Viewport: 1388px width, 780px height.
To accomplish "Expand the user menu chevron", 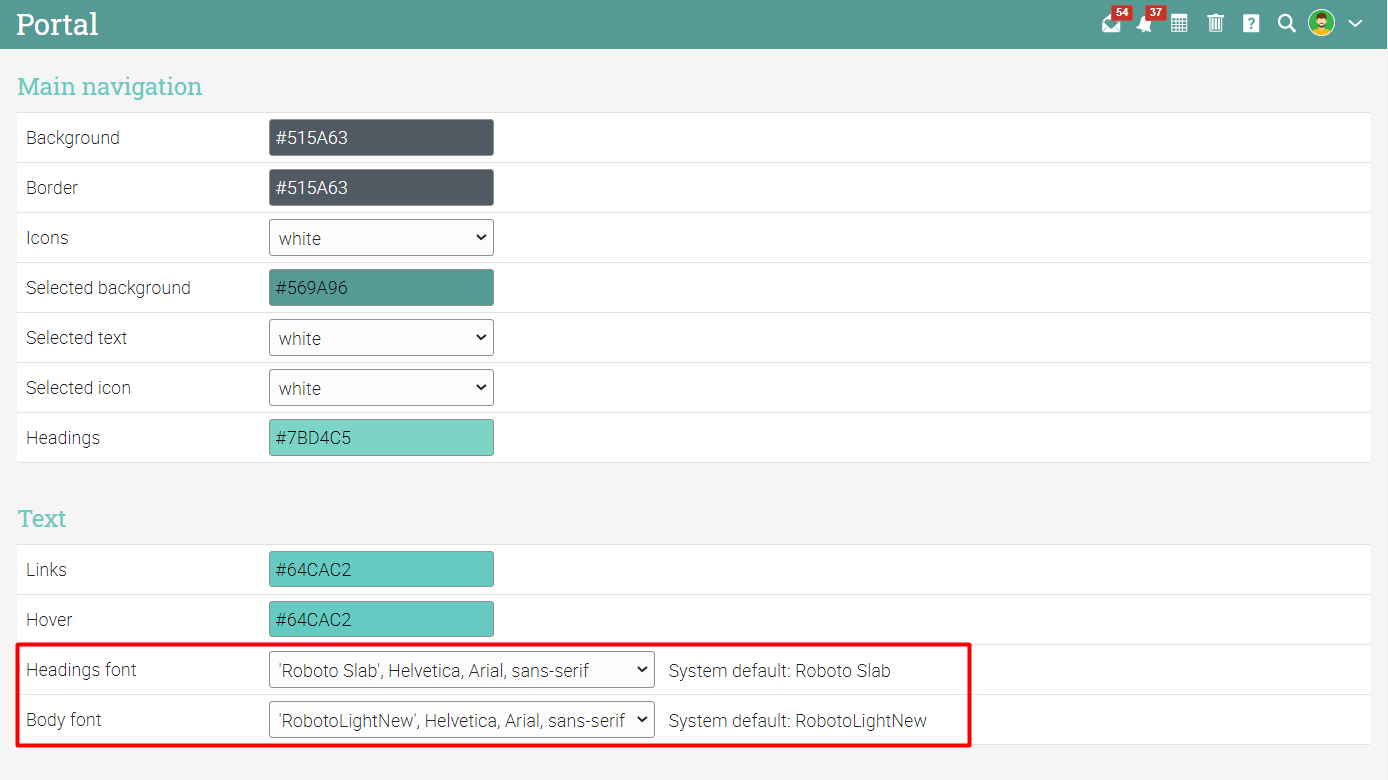I will (1356, 23).
